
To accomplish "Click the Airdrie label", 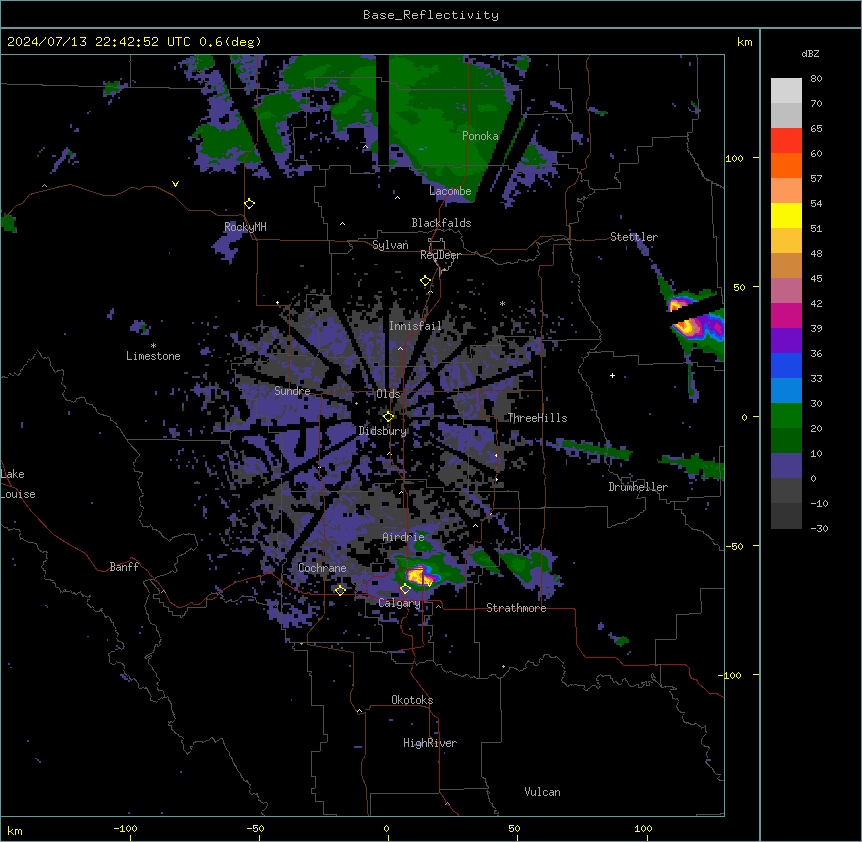I will pyautogui.click(x=404, y=537).
